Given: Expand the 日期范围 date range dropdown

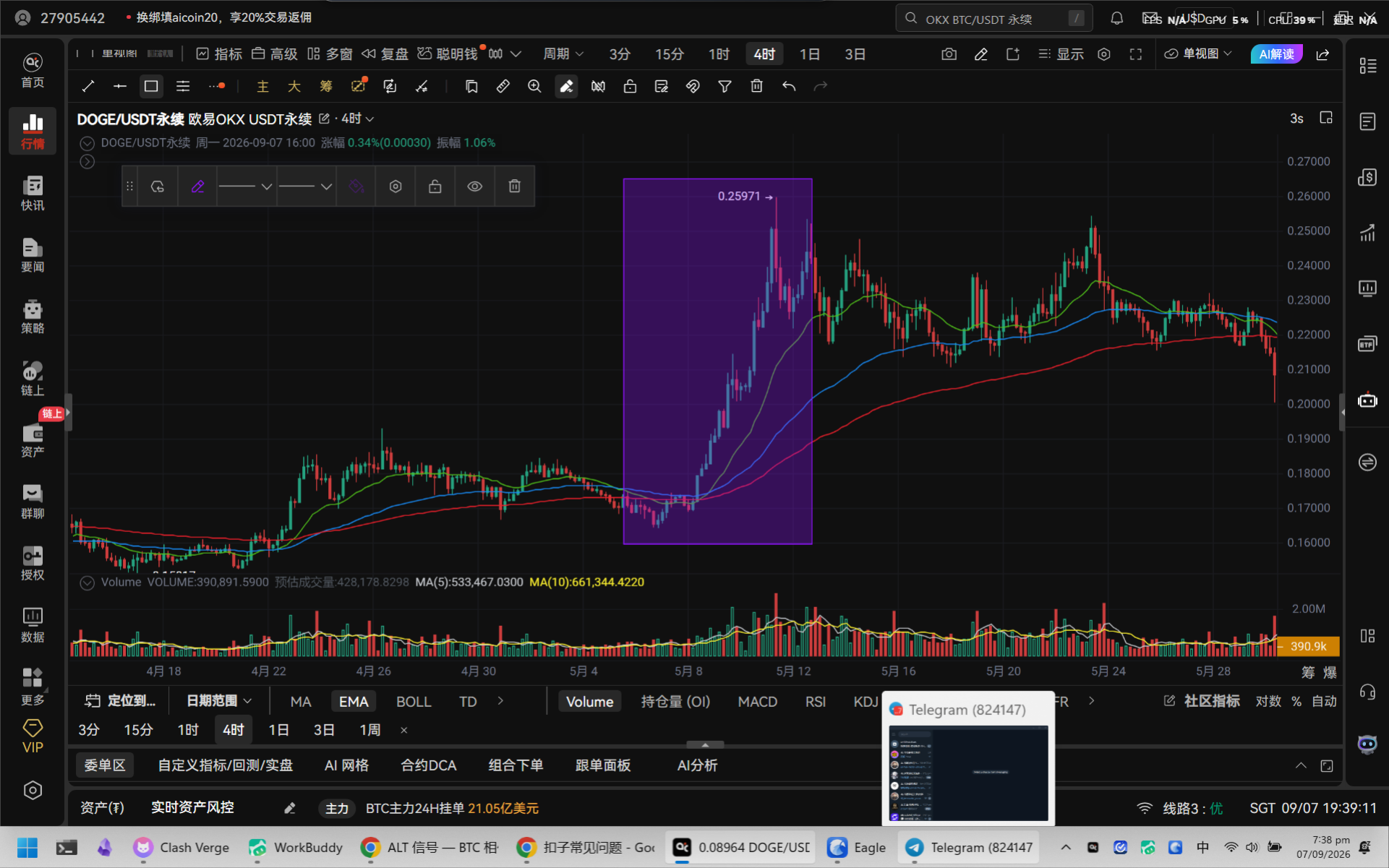Looking at the screenshot, I should click(219, 701).
